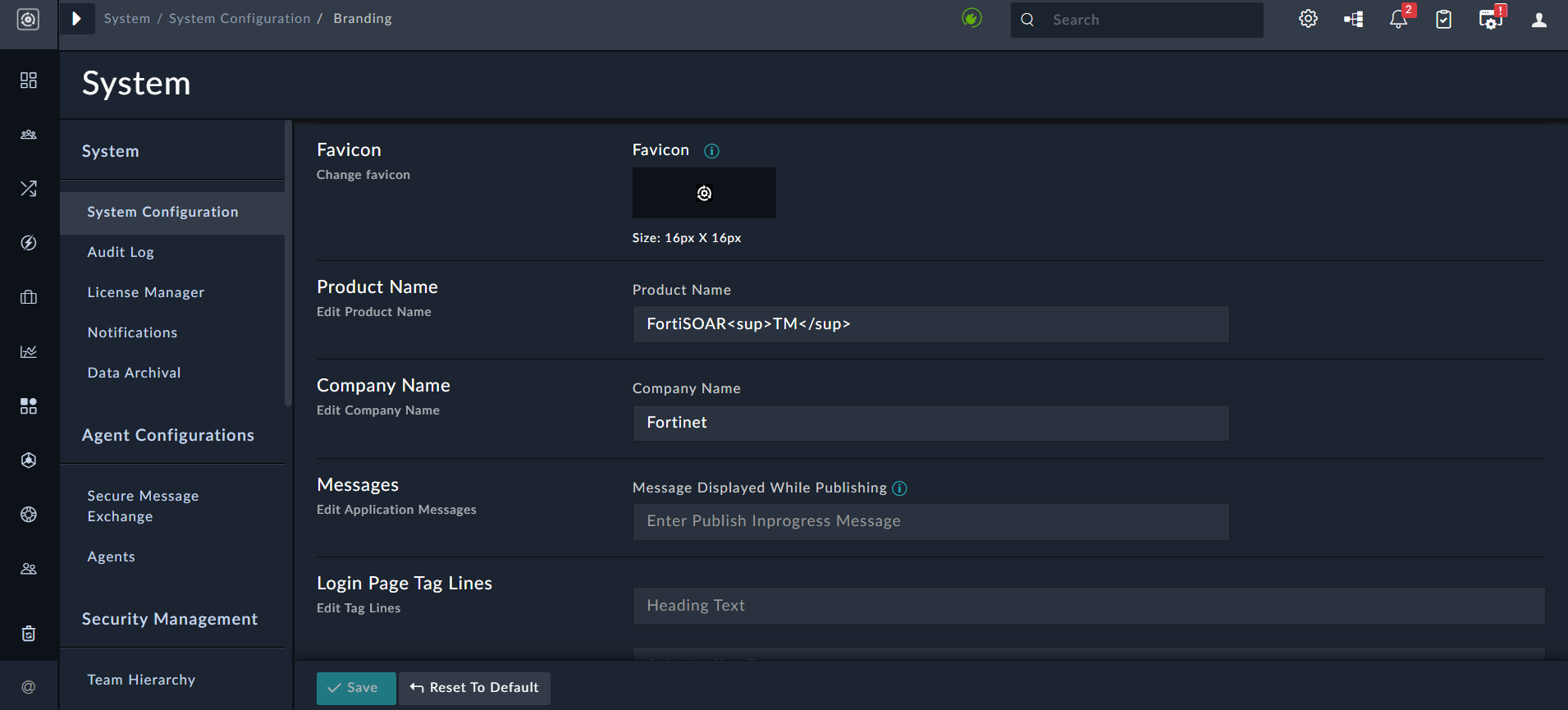Click the 'Edit Company Name' text
The image size is (1568, 710).
[378, 410]
